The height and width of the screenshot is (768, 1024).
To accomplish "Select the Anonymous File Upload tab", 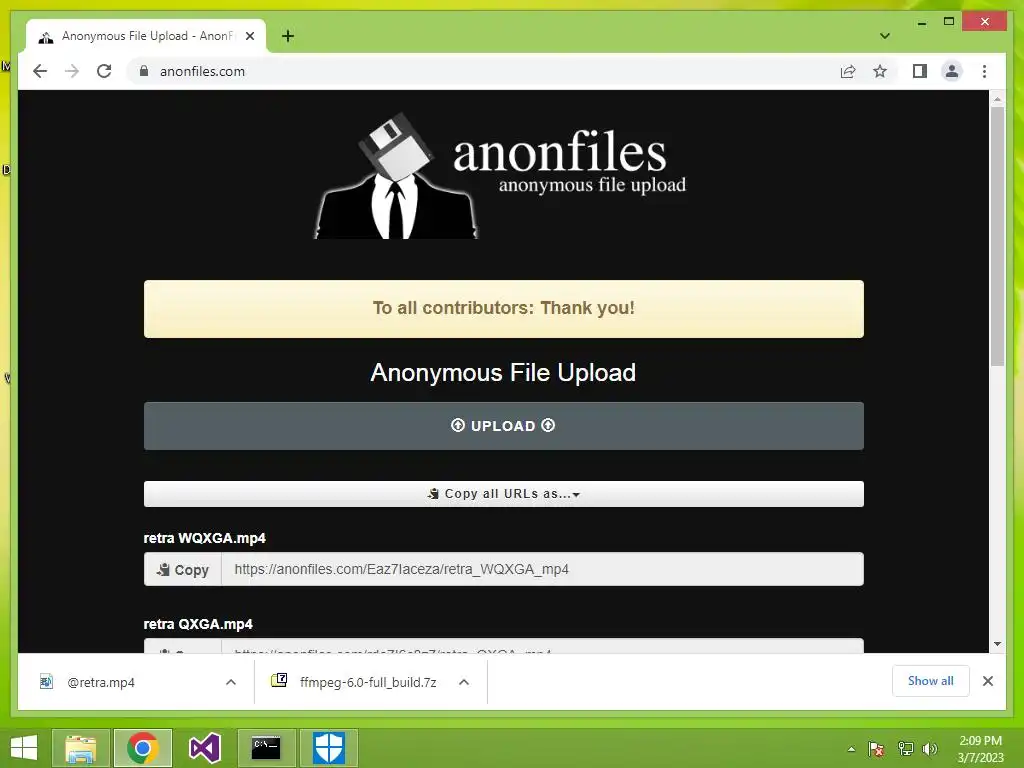I will (146, 36).
